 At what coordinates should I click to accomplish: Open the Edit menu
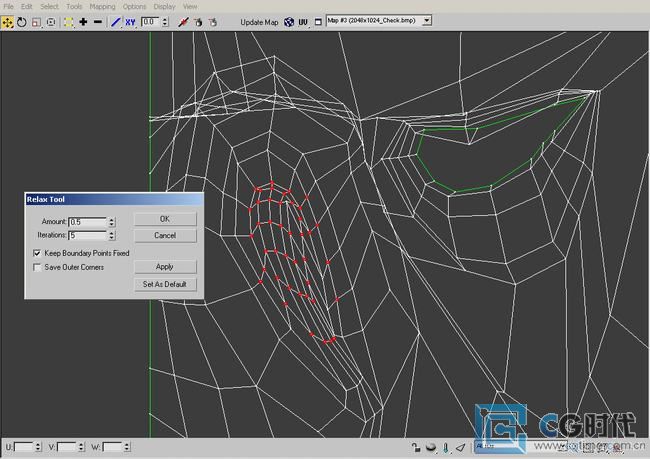pyautogui.click(x=27, y=6)
